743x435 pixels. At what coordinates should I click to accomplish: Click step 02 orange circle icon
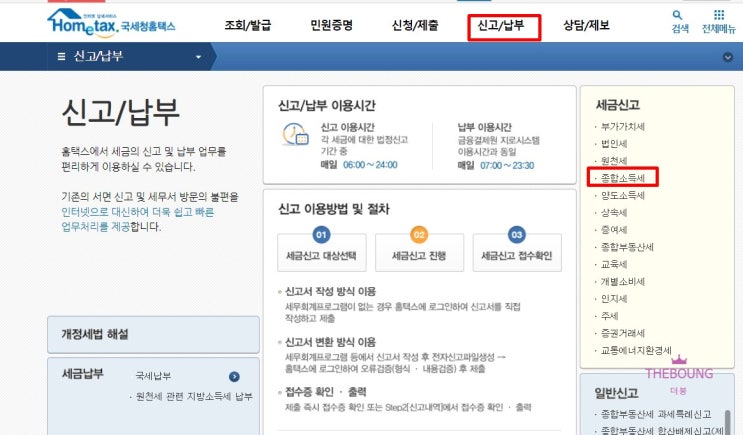(419, 235)
